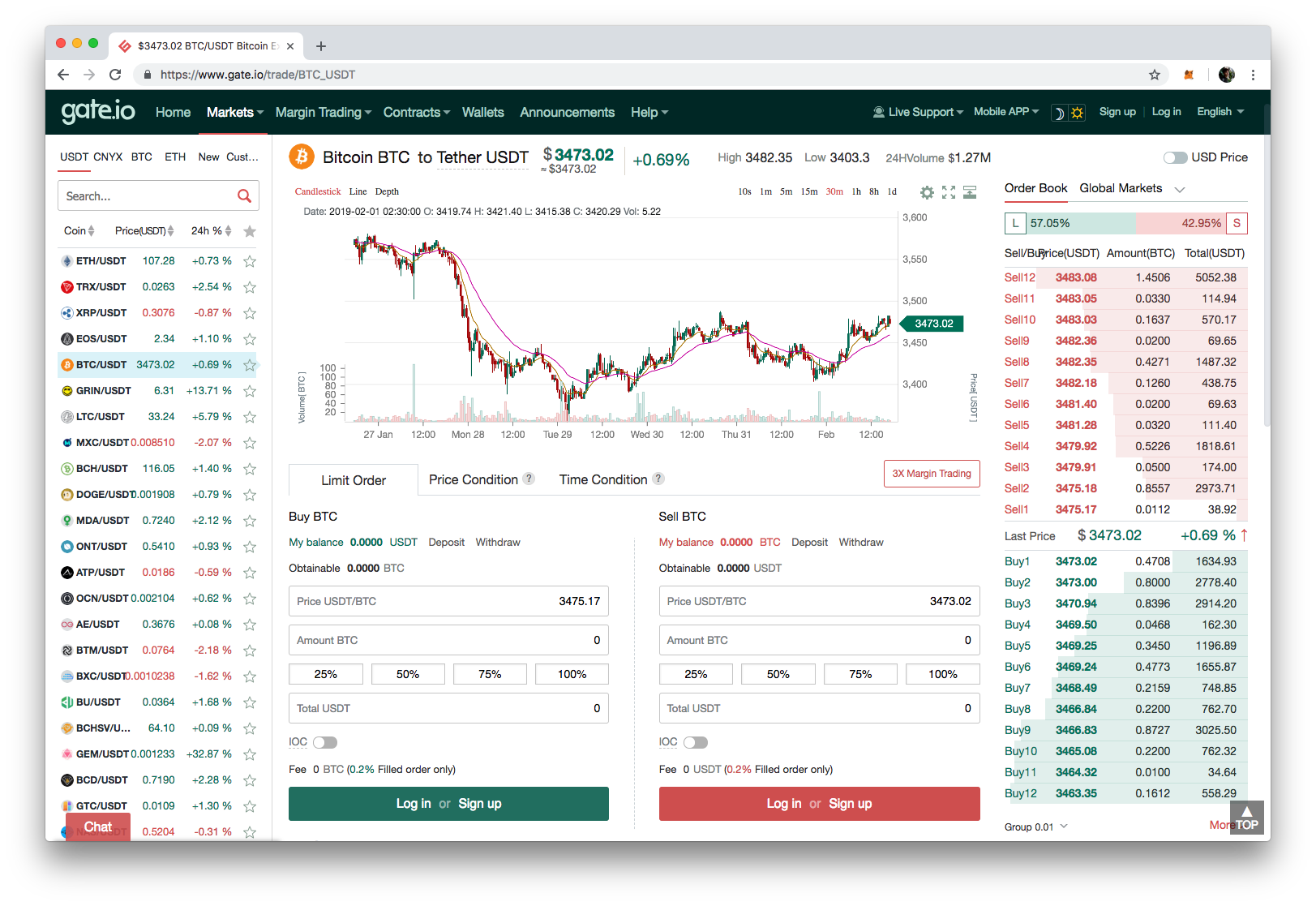Set buy amount to 50%
The width and height of the screenshot is (1316, 906).
pos(408,674)
